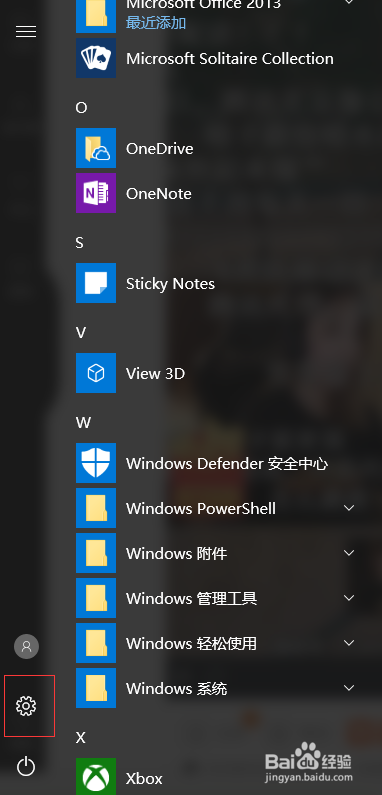Click the purple OneNote icon
The width and height of the screenshot is (382, 795).
(96, 193)
